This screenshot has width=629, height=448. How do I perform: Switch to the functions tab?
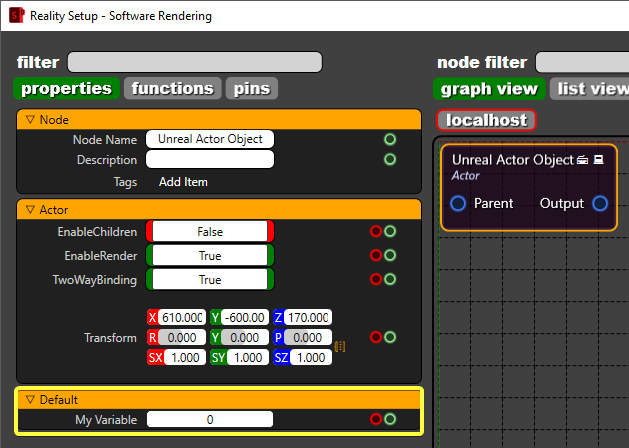click(173, 88)
